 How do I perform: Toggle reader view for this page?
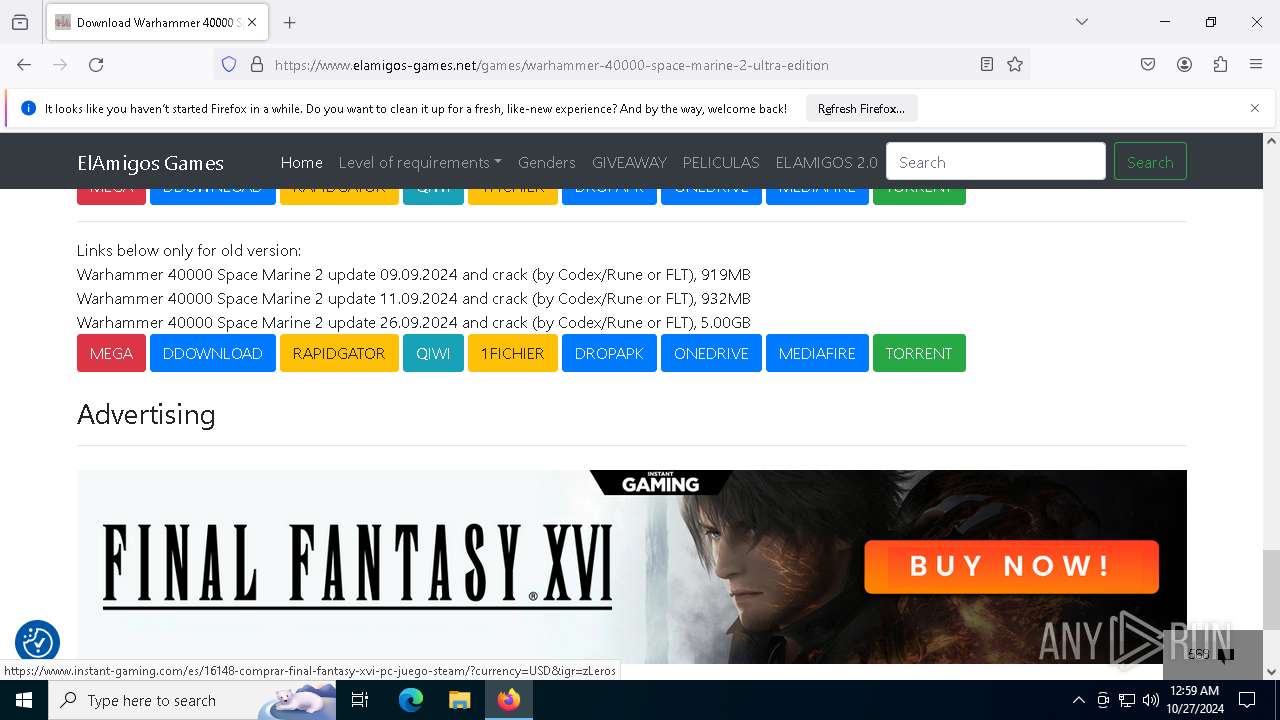(987, 64)
